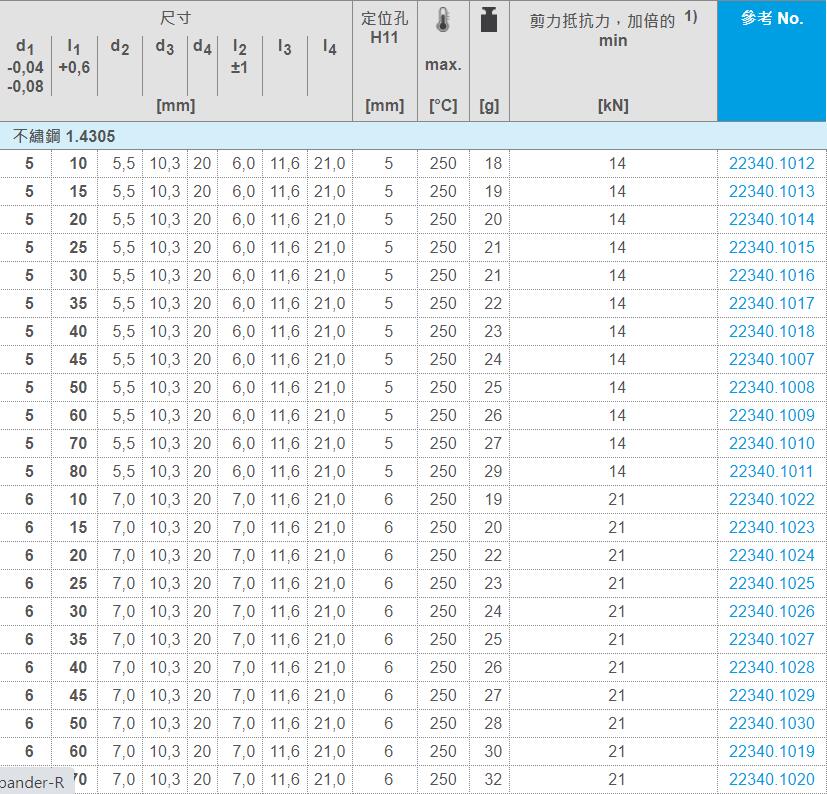827x794 pixels.
Task: Select reference 22340.1009
Action: pyautogui.click(x=771, y=416)
